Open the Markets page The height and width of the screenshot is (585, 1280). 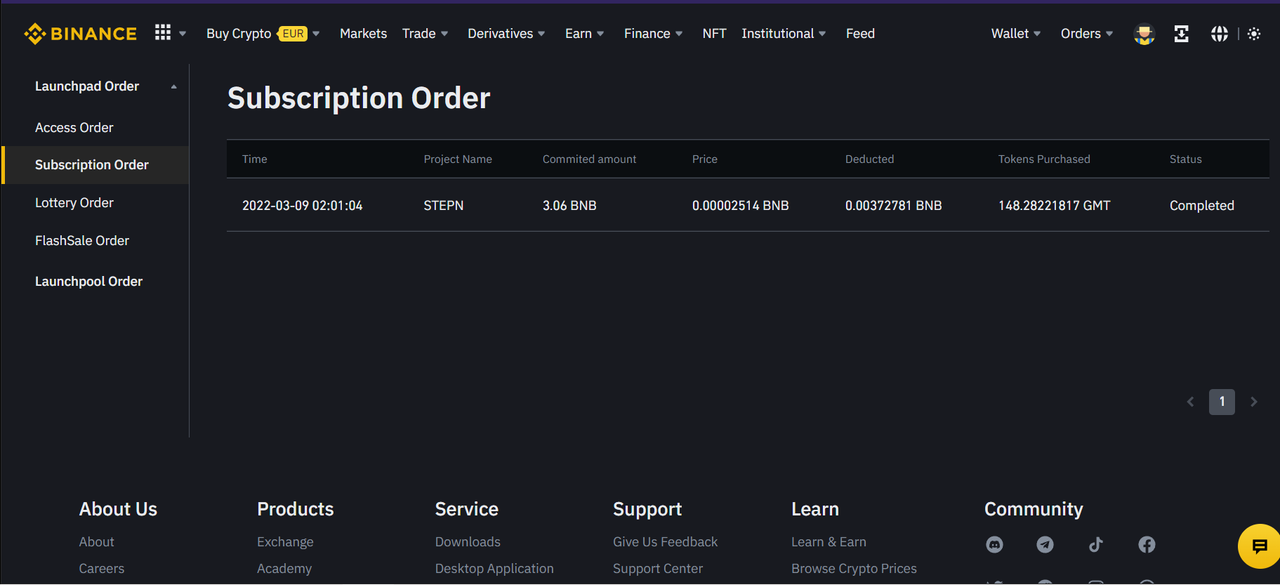click(363, 34)
